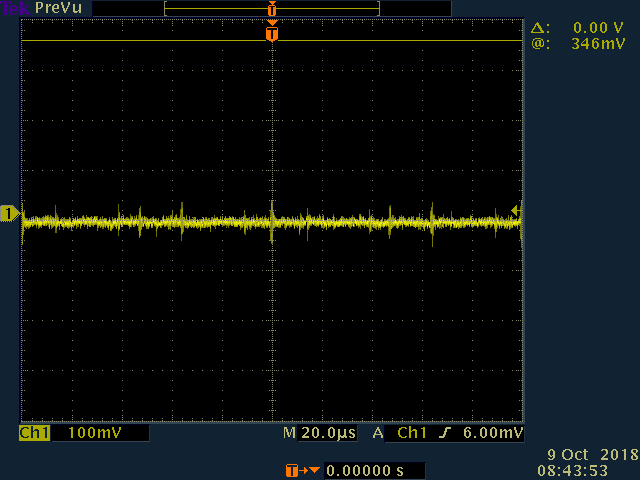Click the @ cursor position symbol
This screenshot has width=640, height=480.
click(539, 44)
